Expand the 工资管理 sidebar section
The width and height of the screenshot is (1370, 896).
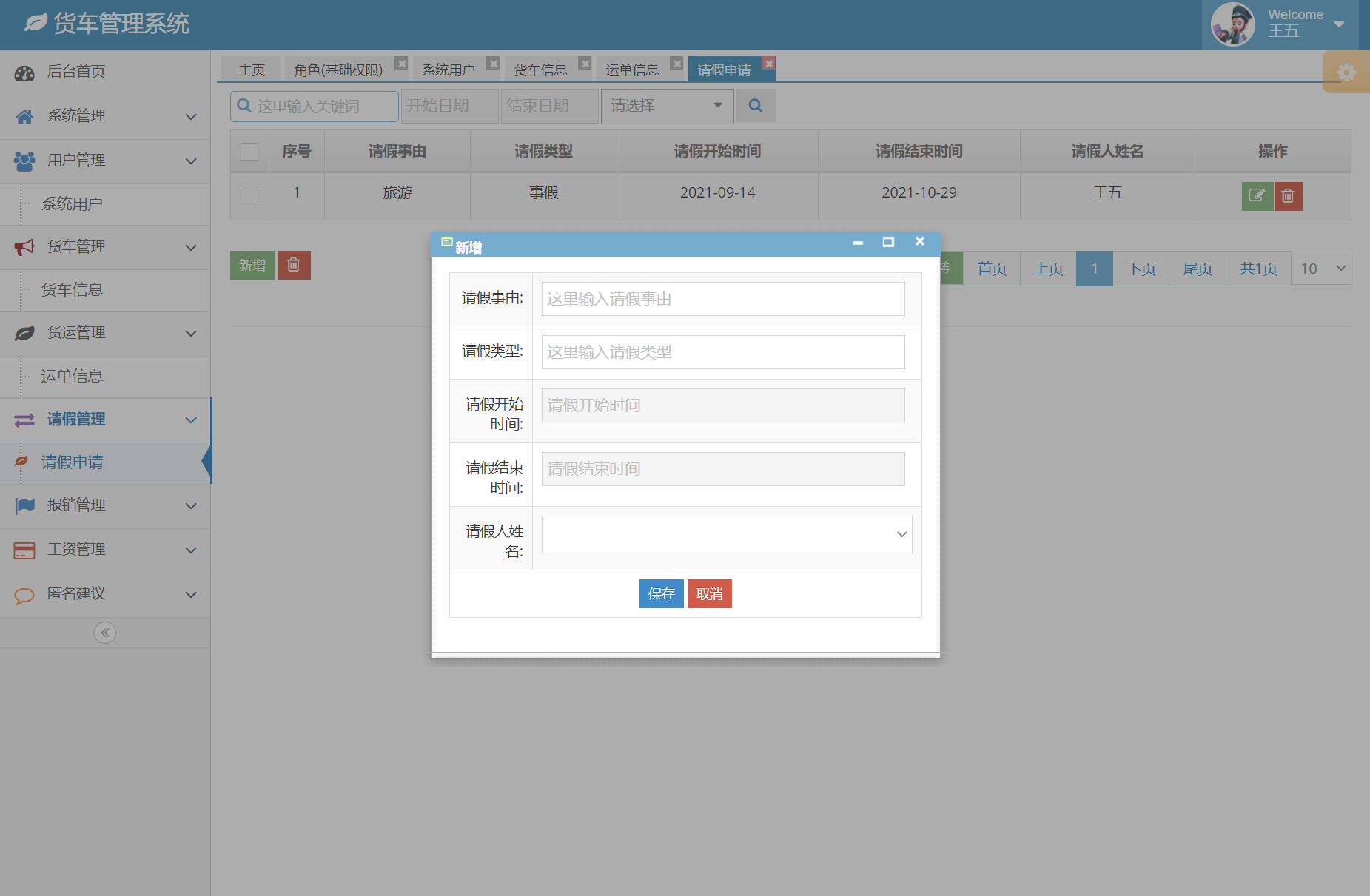(76, 549)
